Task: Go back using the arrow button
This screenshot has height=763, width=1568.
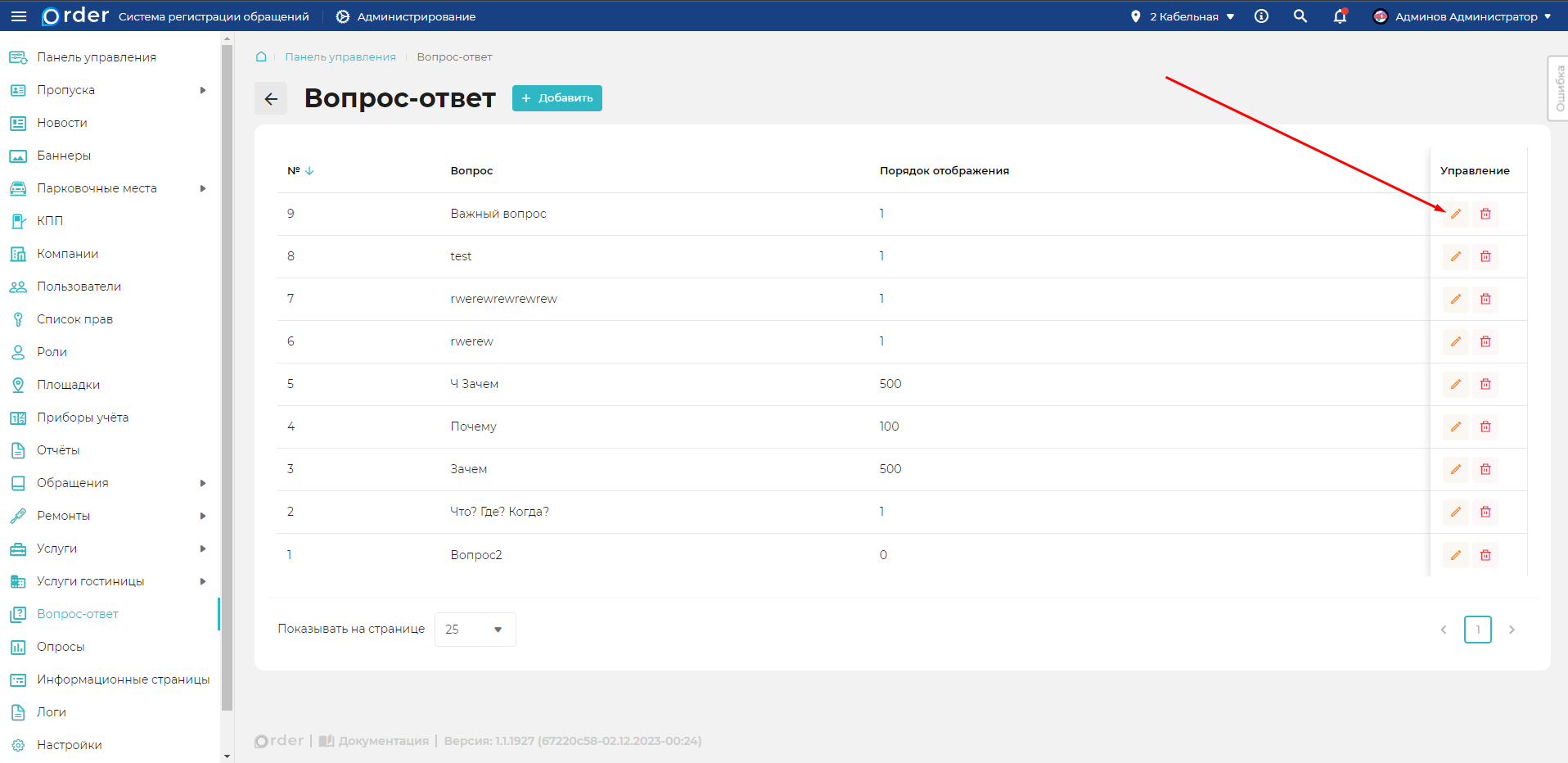Action: pos(271,98)
